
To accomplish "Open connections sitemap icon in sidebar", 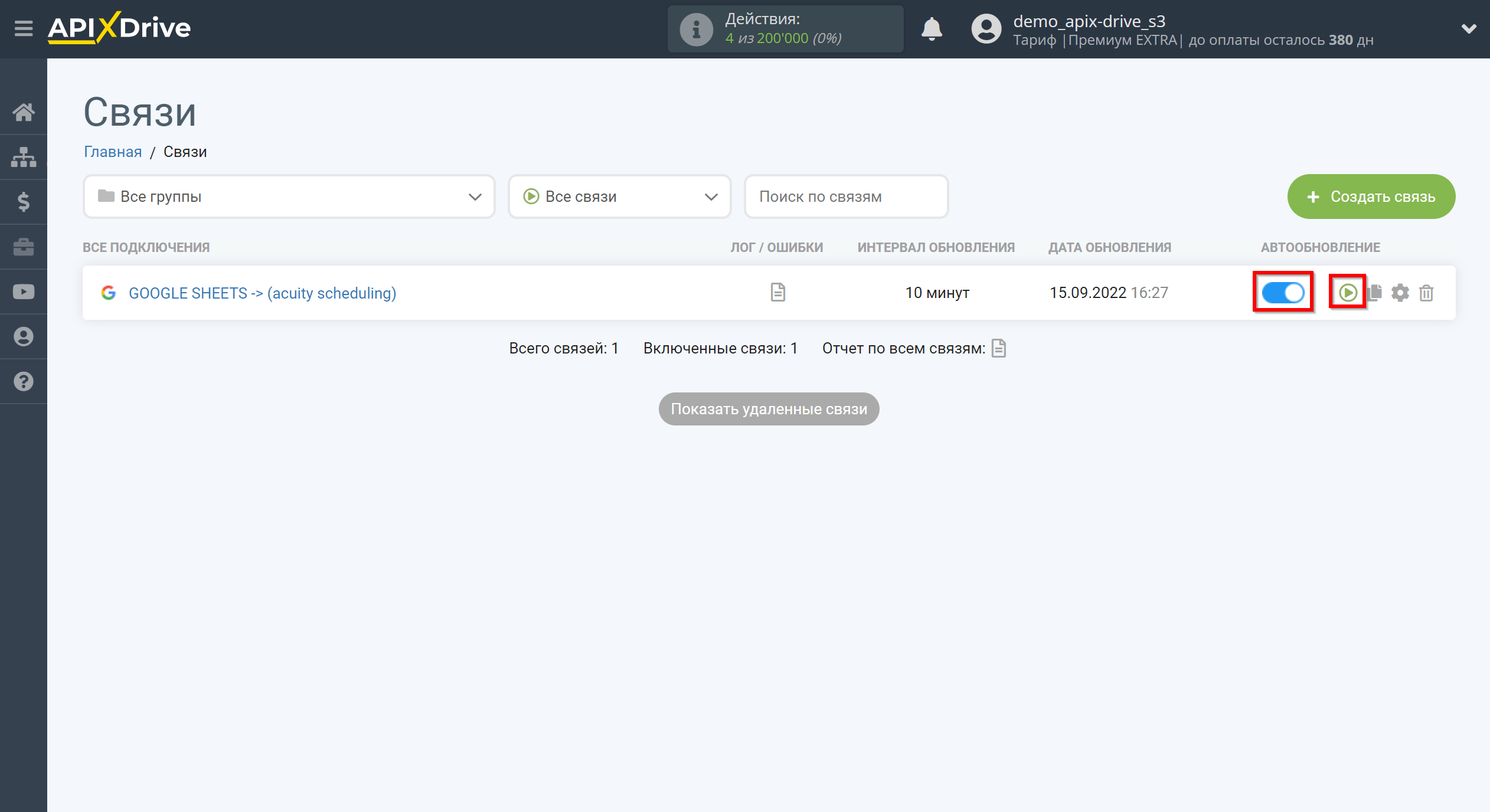I will point(24,157).
